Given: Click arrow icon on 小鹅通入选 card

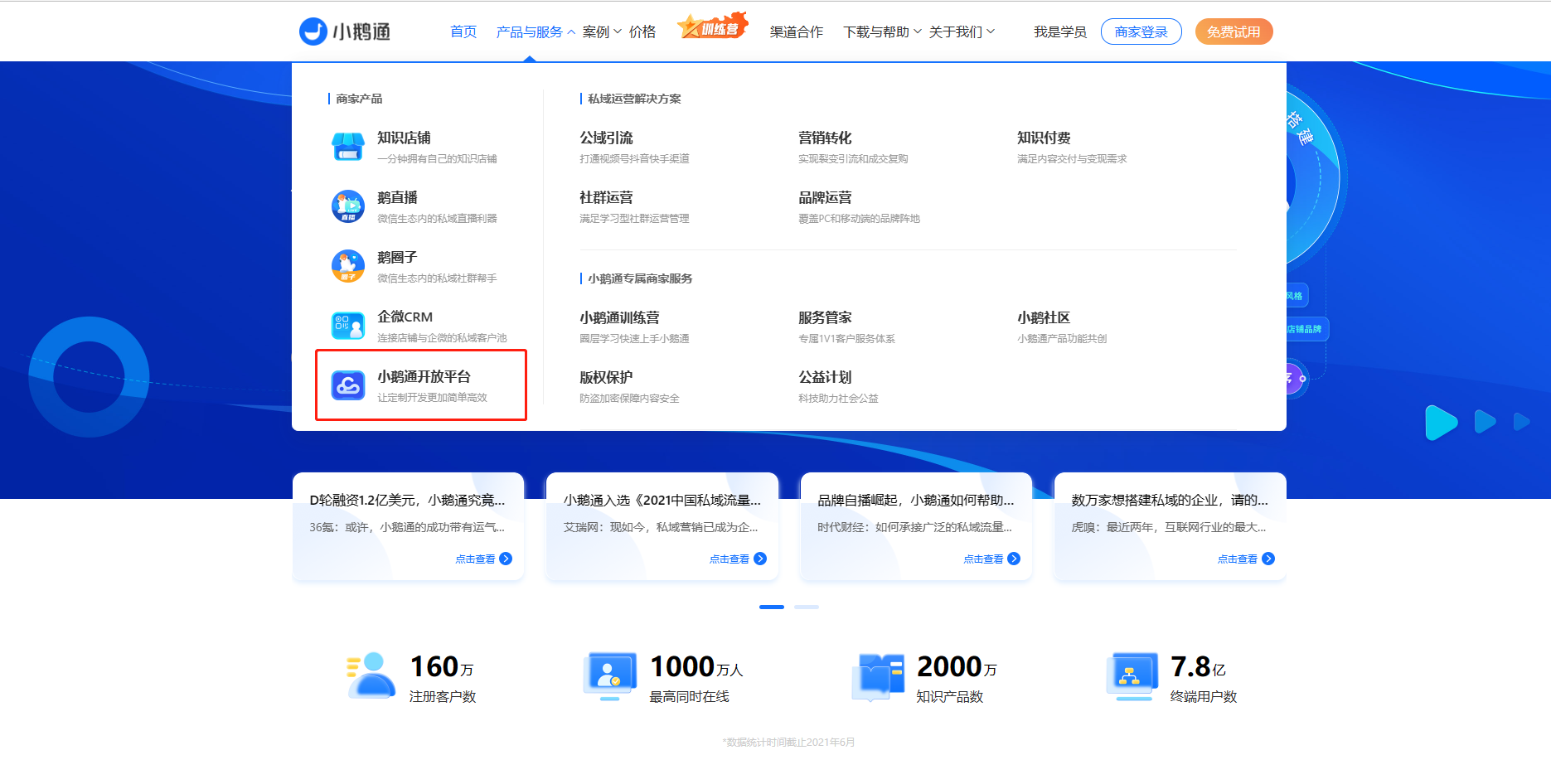Looking at the screenshot, I should coord(760,559).
